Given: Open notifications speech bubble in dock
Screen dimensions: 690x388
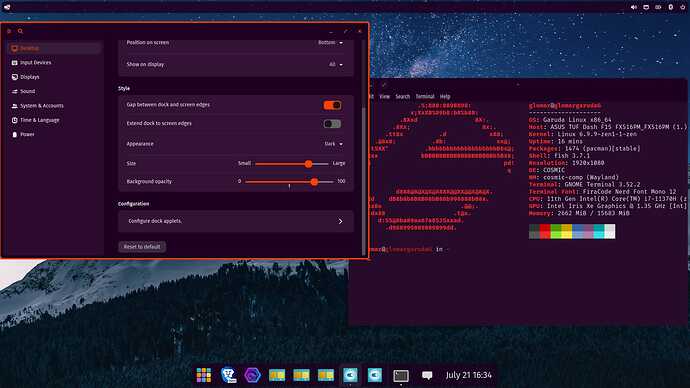Looking at the screenshot, I should point(427,375).
